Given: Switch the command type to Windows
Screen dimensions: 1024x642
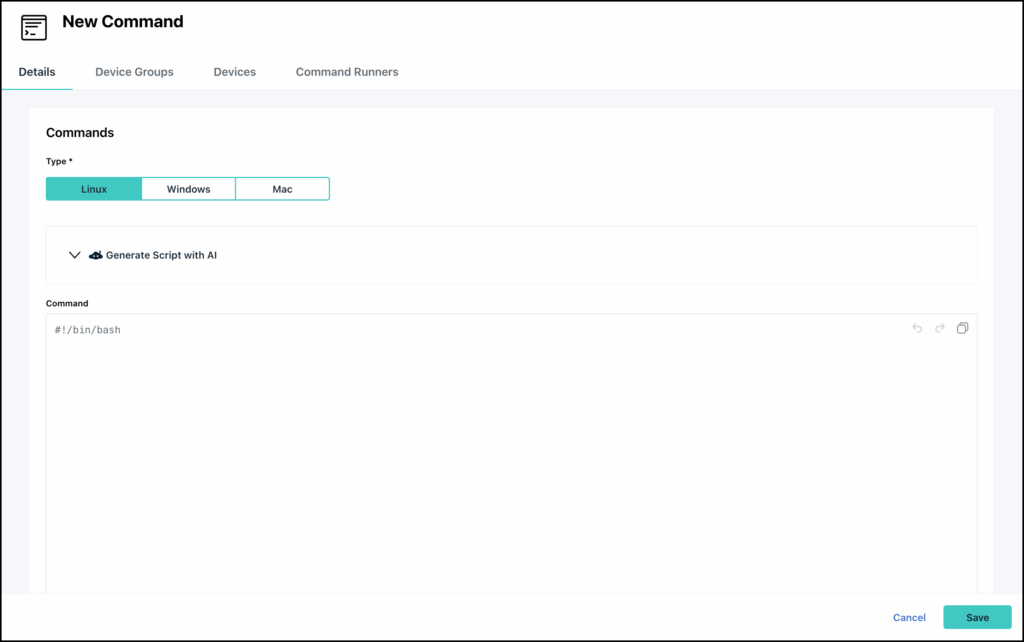Looking at the screenshot, I should click(x=188, y=188).
